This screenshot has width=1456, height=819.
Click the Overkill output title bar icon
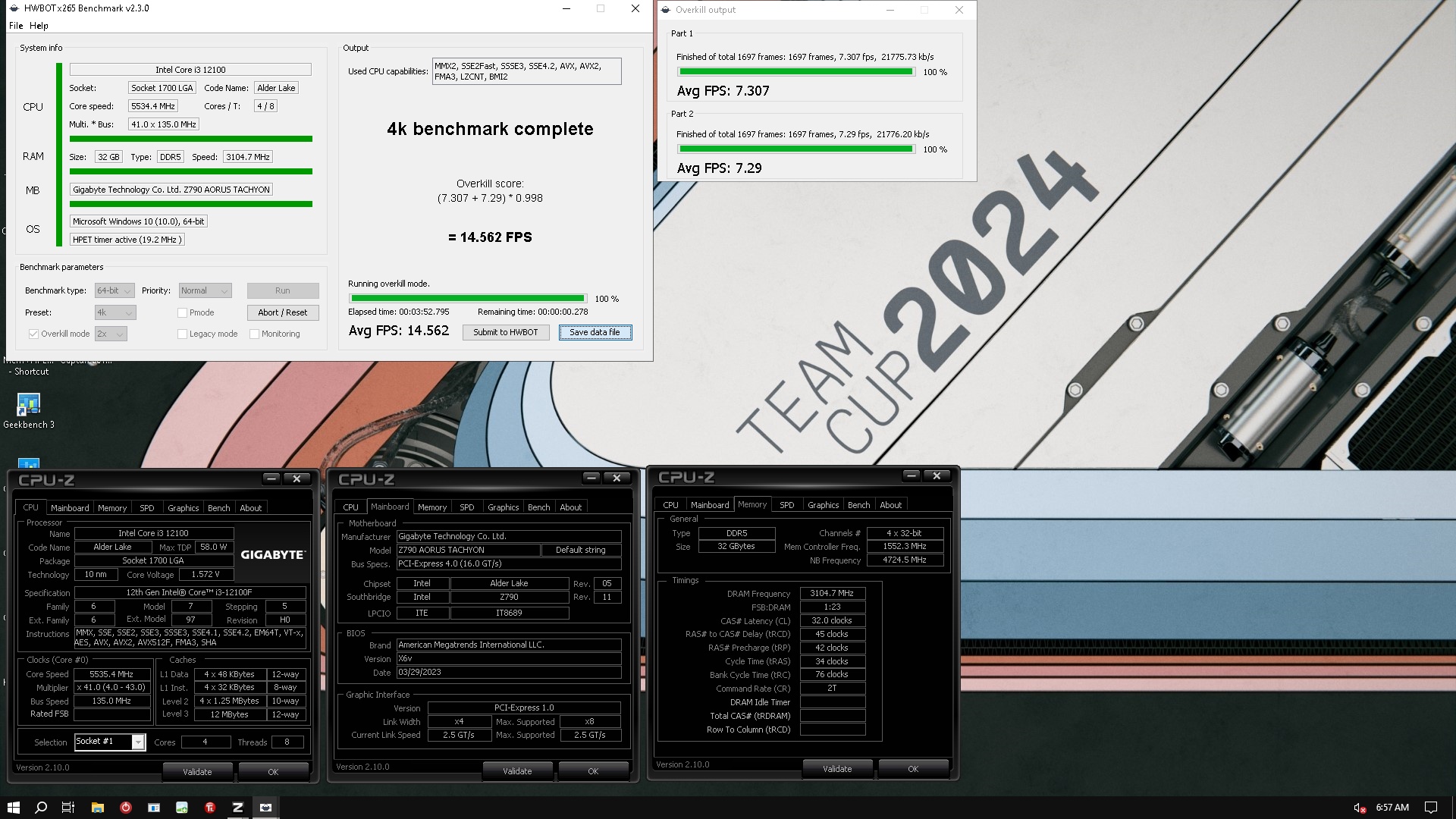coord(666,10)
